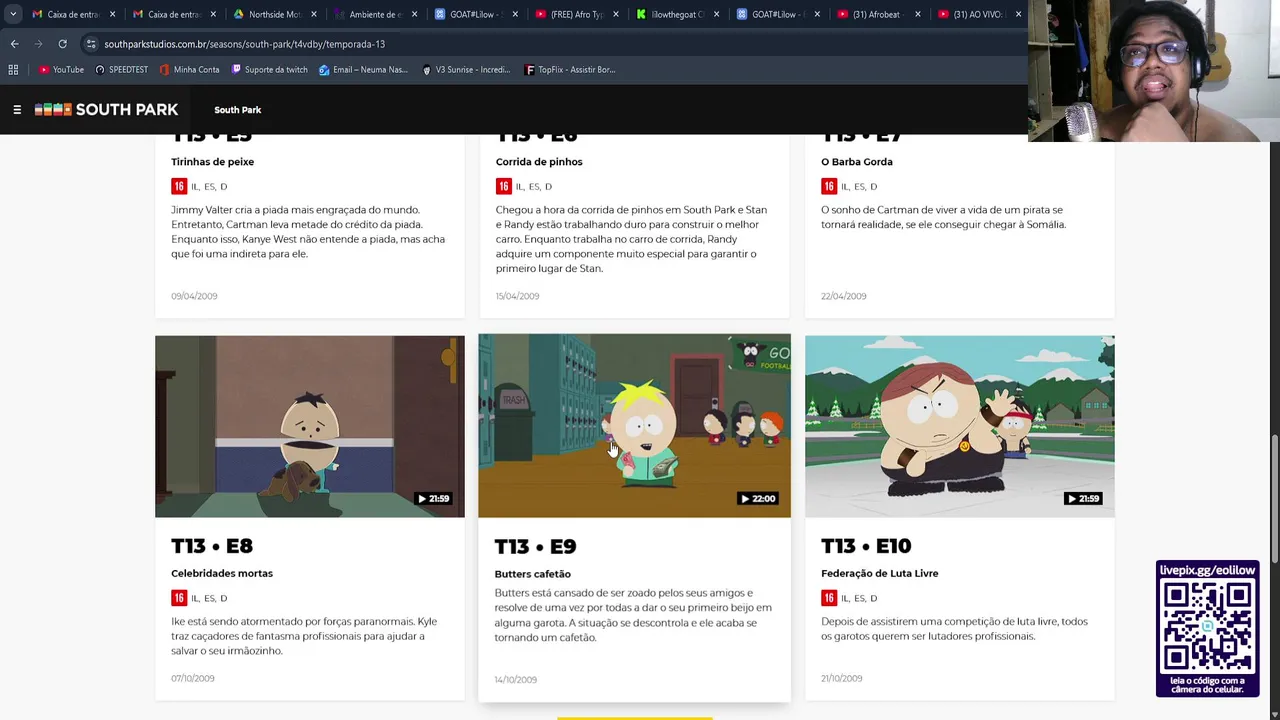Open the V3 Sunrise bookmark
This screenshot has height=720, width=1280.
466,70
